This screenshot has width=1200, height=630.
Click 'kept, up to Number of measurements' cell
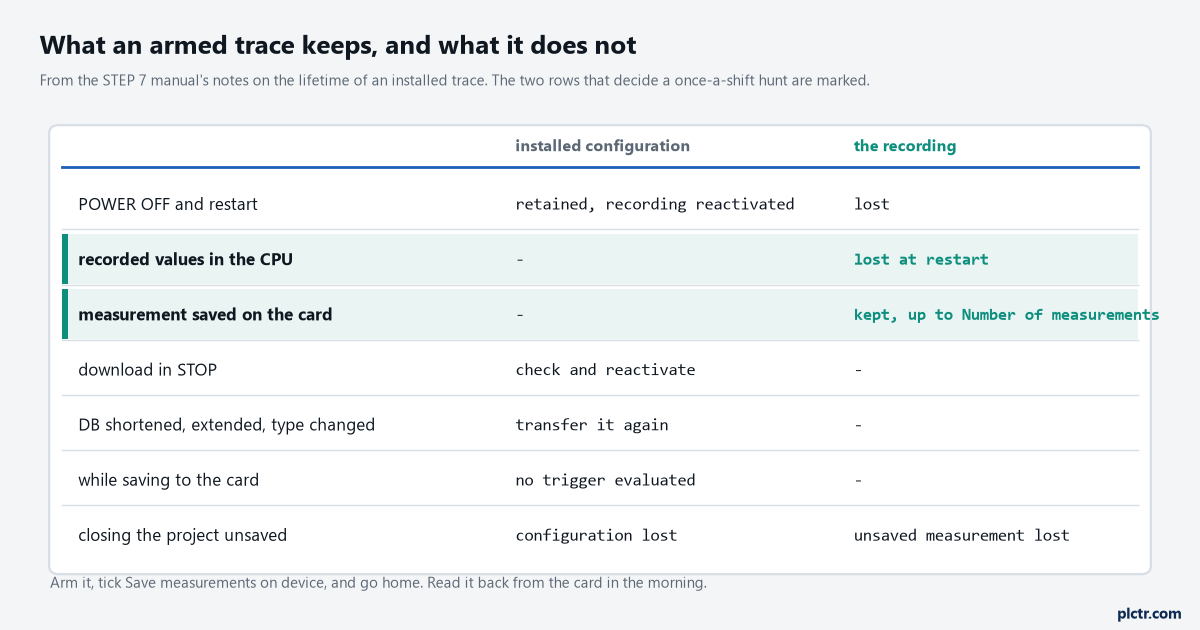click(x=1006, y=314)
